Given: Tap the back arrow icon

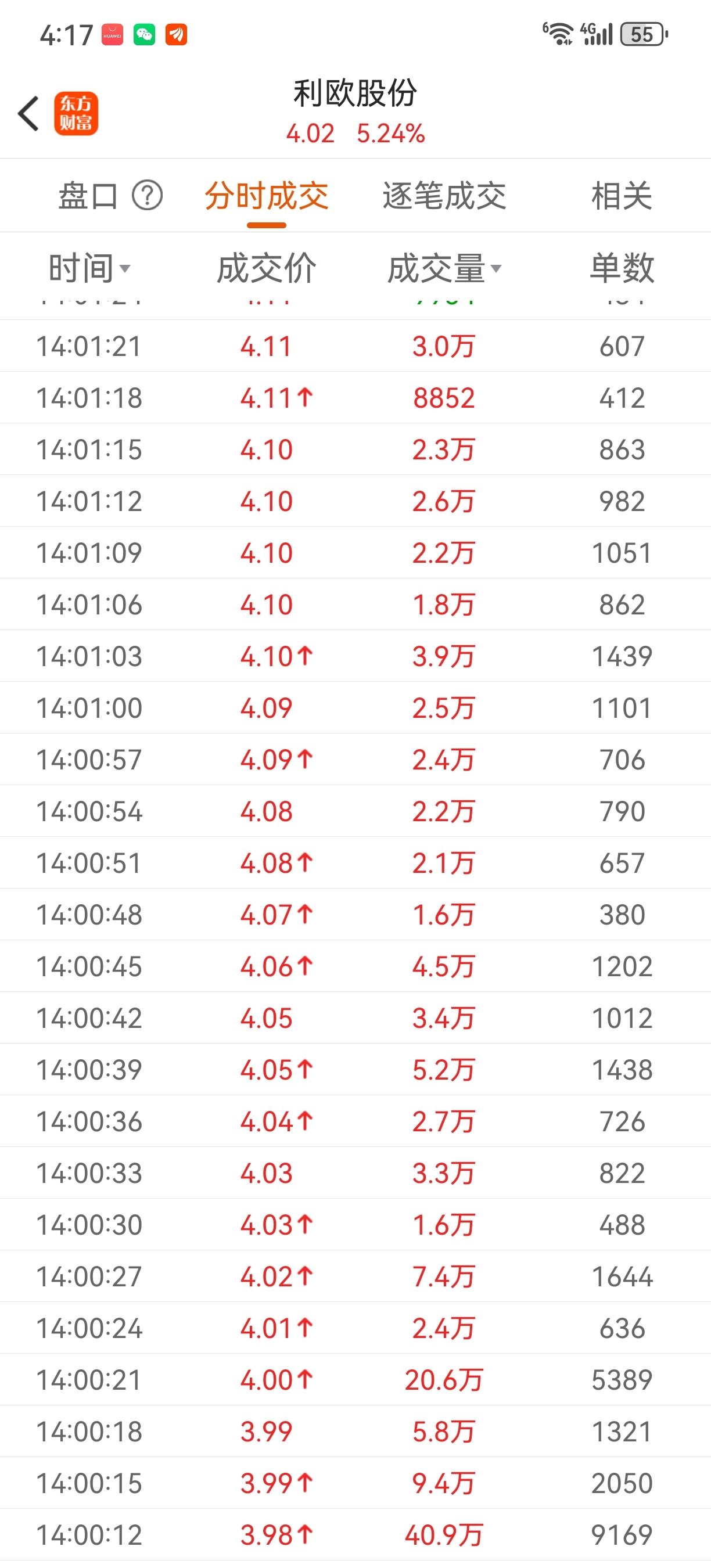Looking at the screenshot, I should click(x=28, y=114).
